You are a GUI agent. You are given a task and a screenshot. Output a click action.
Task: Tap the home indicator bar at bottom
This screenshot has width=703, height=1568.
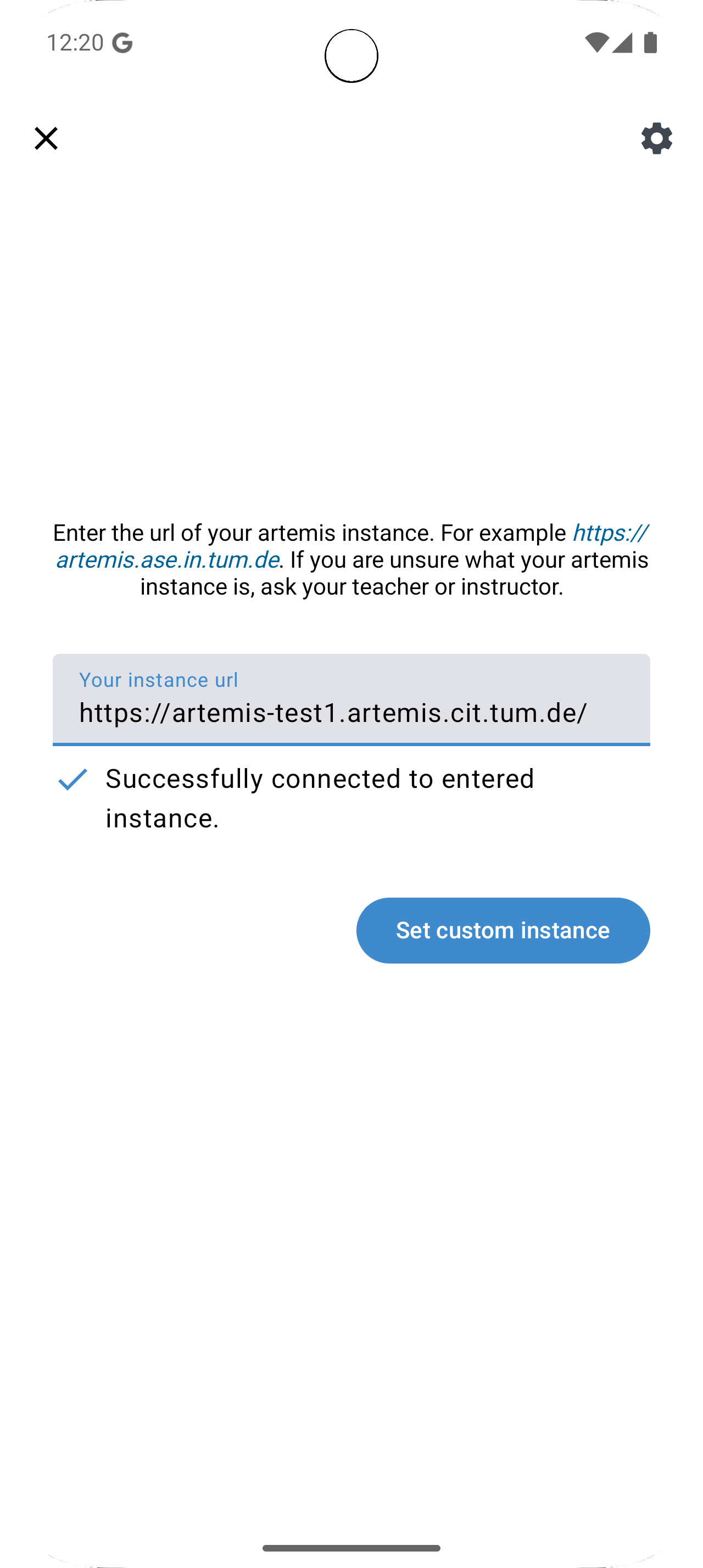(351, 1547)
